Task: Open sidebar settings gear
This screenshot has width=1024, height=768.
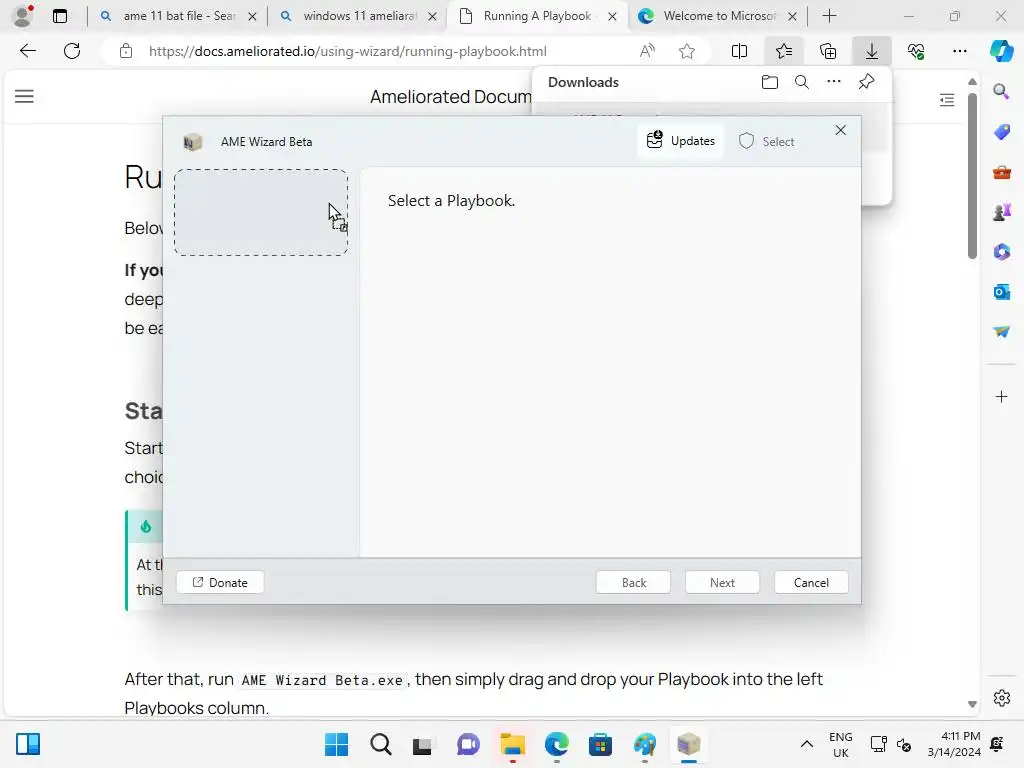Action: [x=1001, y=697]
